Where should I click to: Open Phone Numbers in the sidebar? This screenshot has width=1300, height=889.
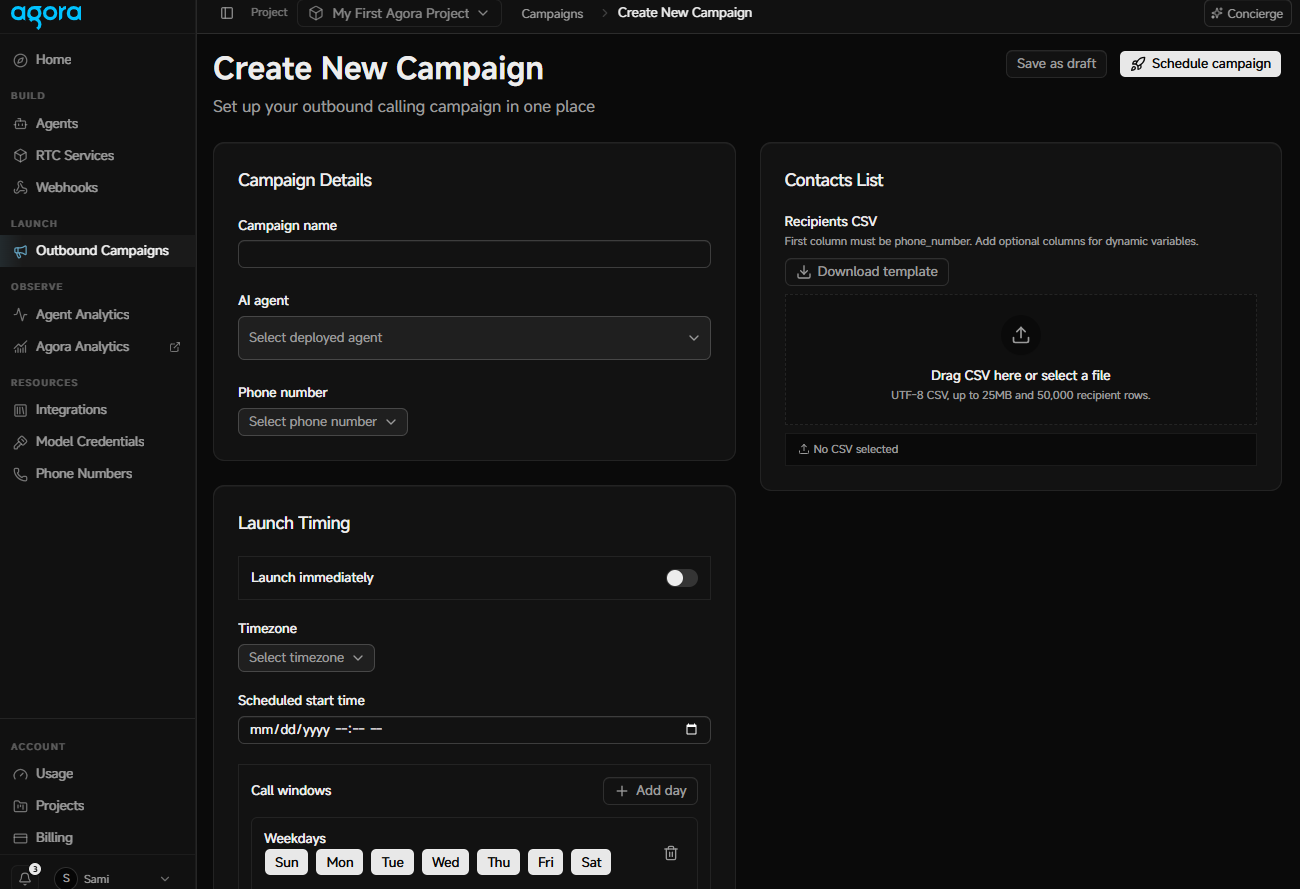98,474
